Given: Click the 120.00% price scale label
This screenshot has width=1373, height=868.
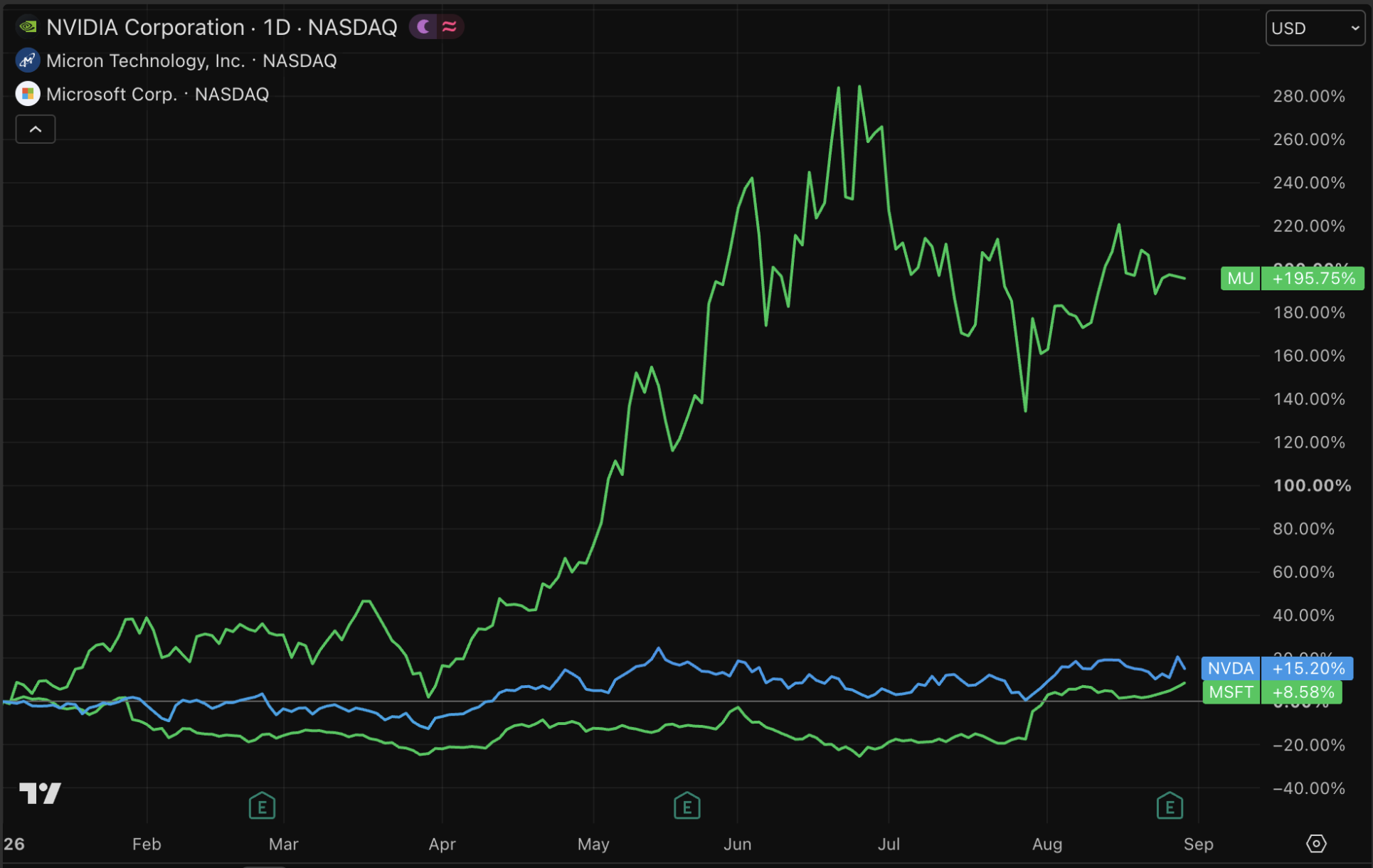Looking at the screenshot, I should tap(1309, 443).
